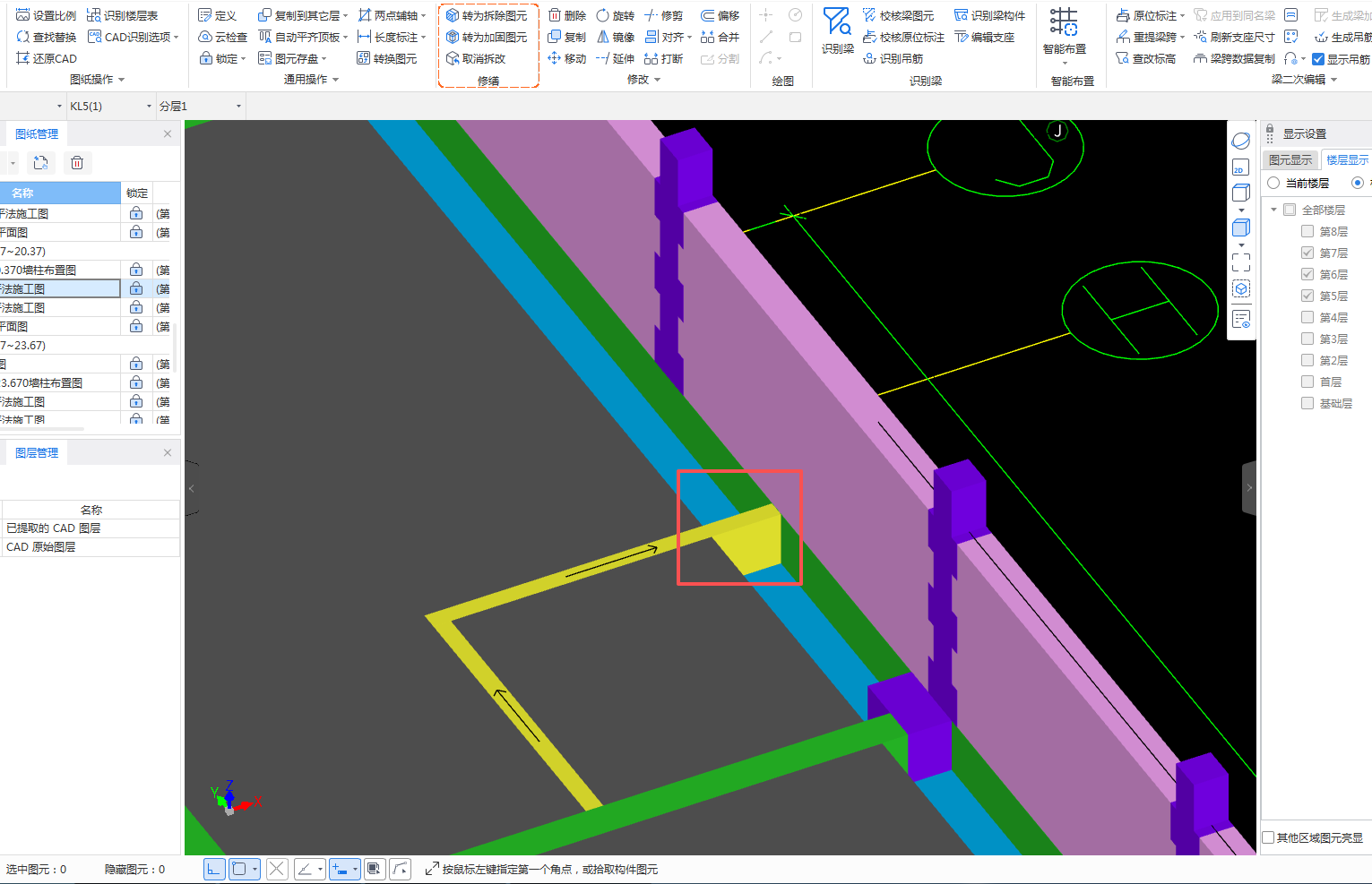Click the display settings list-eye icon
Viewport: 1372px width, 884px height.
tap(1241, 319)
